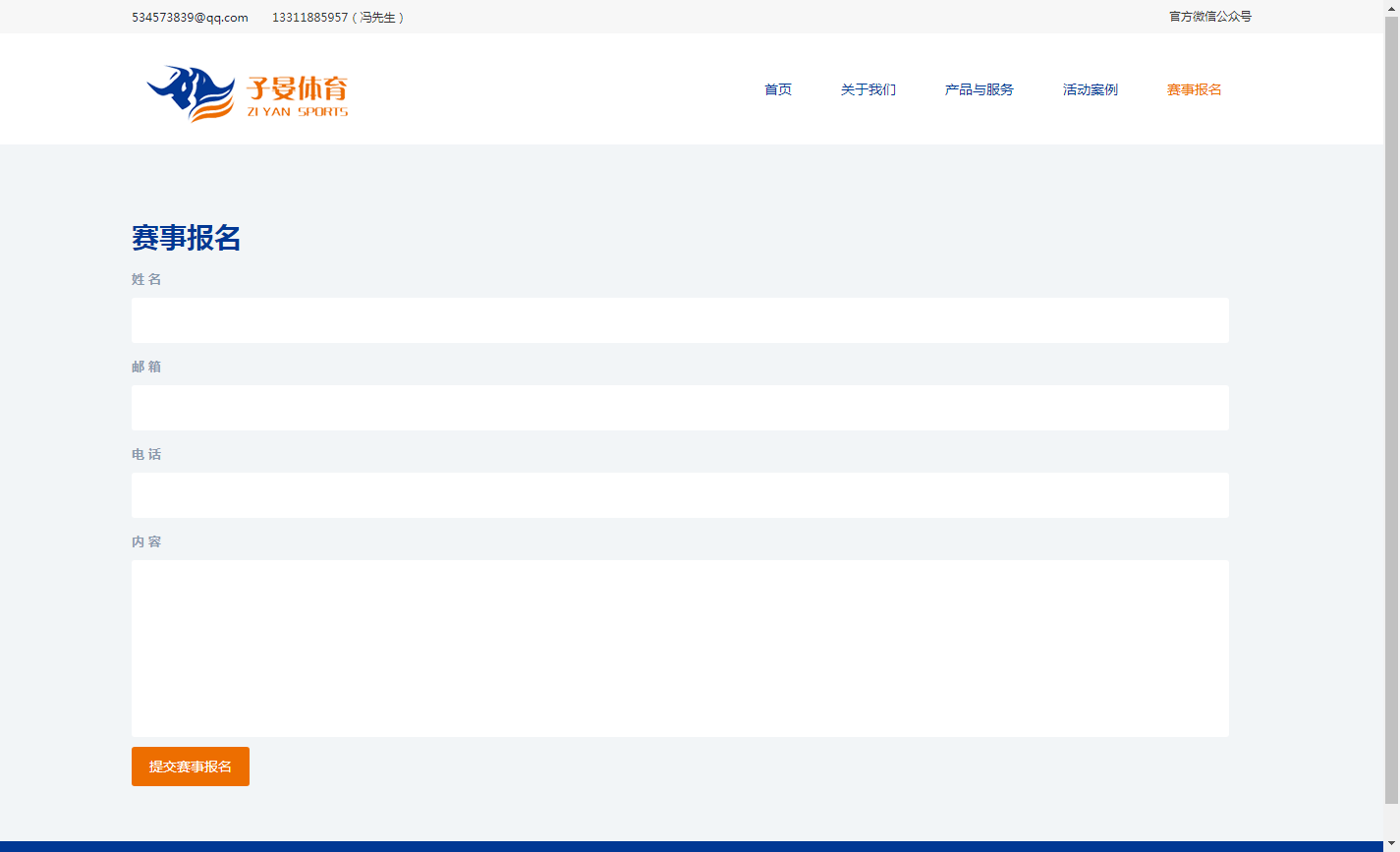Select 活动案例 in the navigation bar
Viewport: 1400px width, 852px height.
pyautogui.click(x=1090, y=89)
